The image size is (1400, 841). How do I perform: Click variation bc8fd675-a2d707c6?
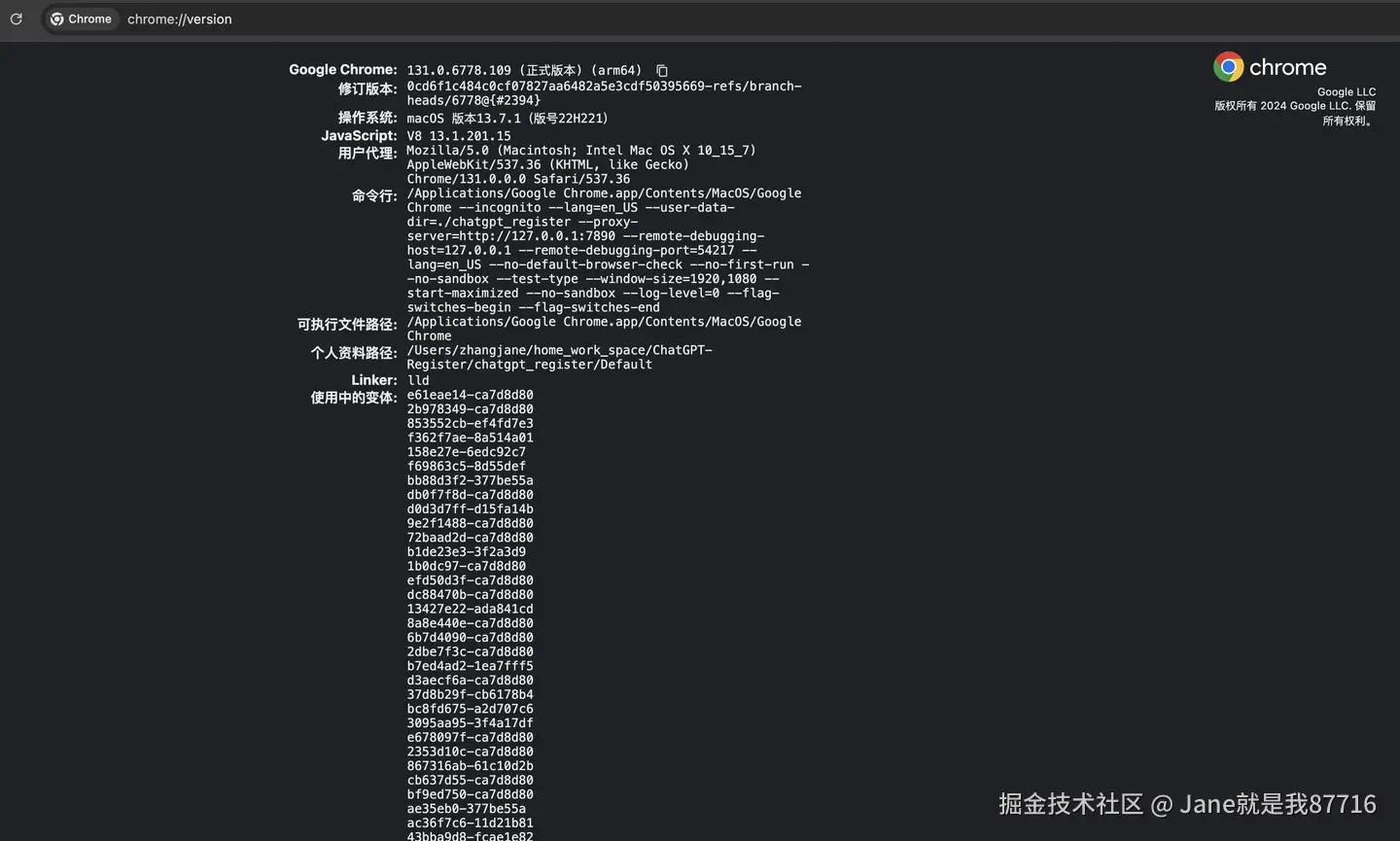pyautogui.click(x=470, y=709)
